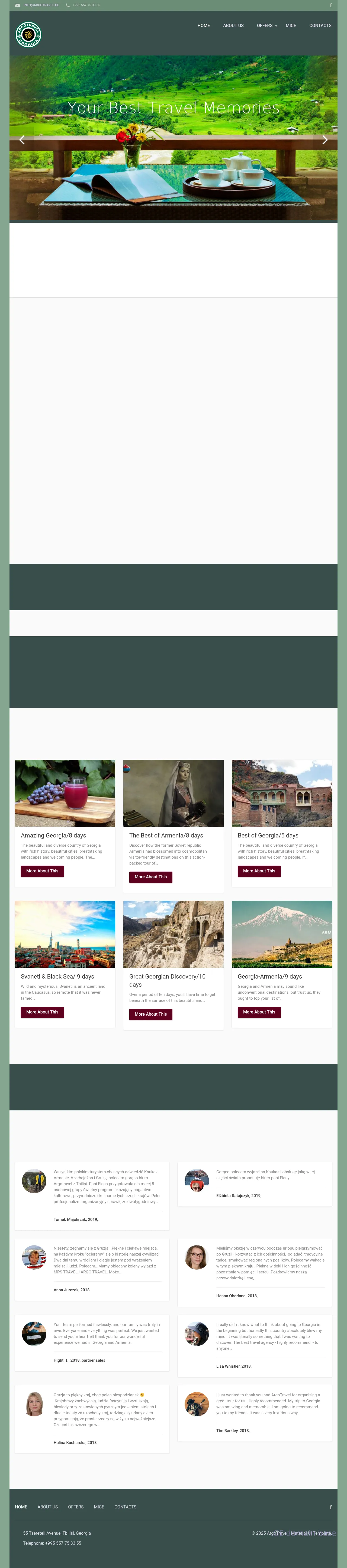Click Tomek Majchrzak's avatar photo
The width and height of the screenshot is (347, 1568).
(34, 1181)
